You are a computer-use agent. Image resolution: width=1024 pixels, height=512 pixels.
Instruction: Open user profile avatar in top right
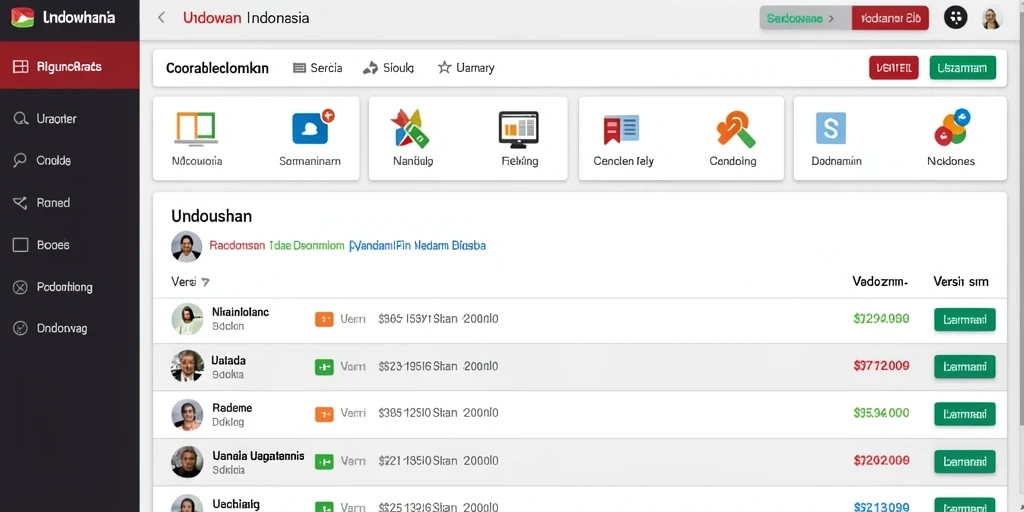pyautogui.click(x=991, y=18)
